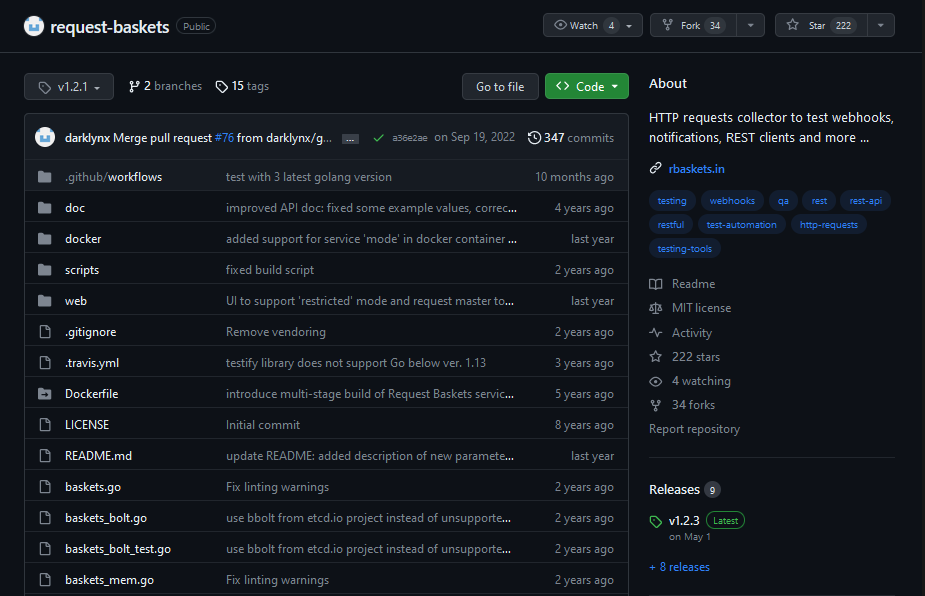The width and height of the screenshot is (925, 596).
Task: Open the Dockerfile symlink entry
Action: pyautogui.click(x=91, y=394)
